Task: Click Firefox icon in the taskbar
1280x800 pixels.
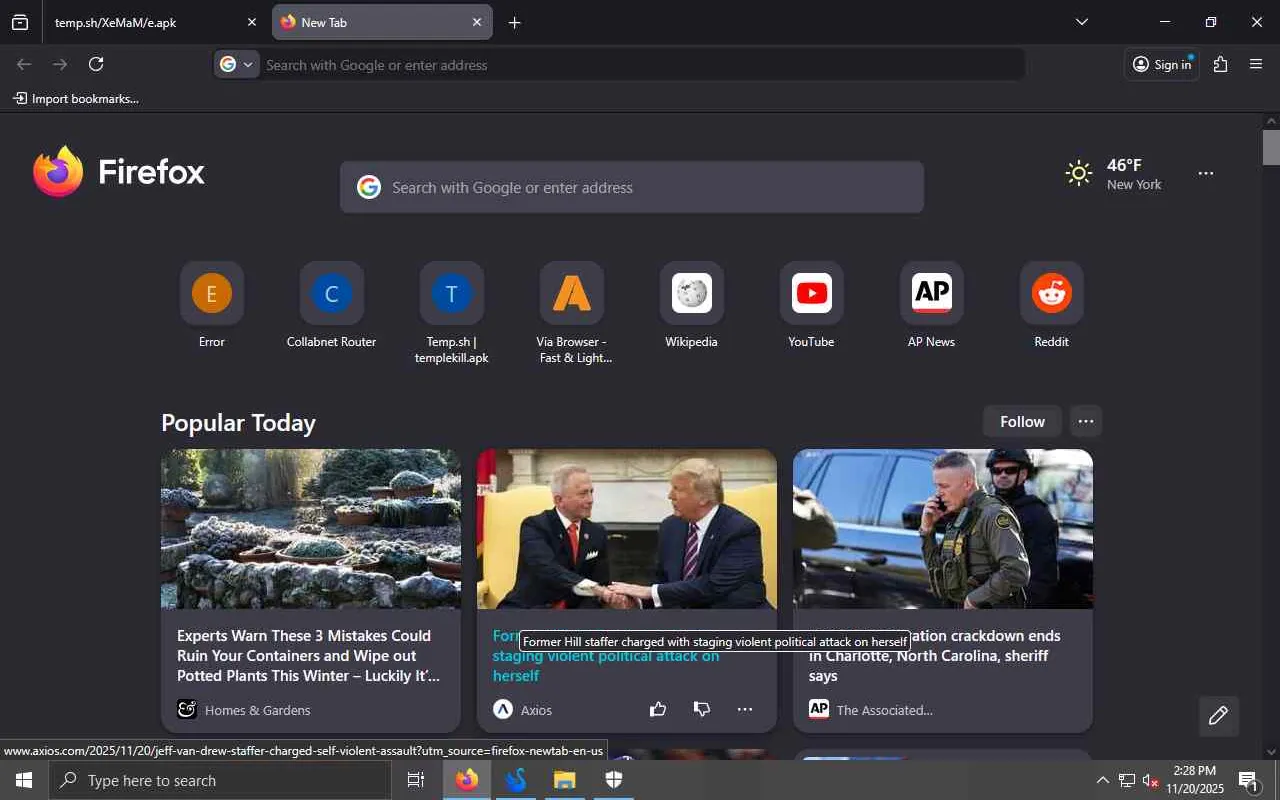Action: (x=467, y=780)
